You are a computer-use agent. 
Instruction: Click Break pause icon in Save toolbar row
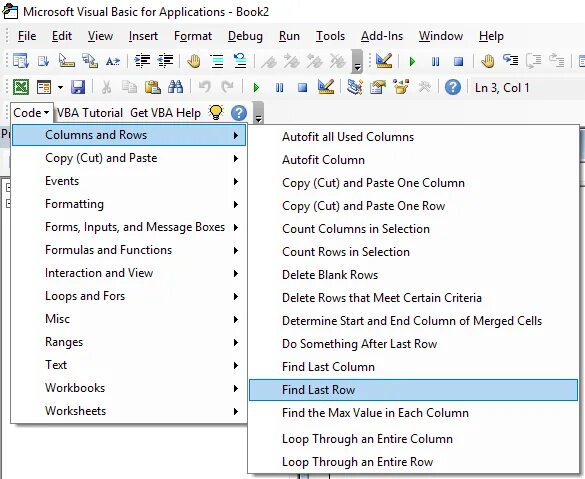click(x=279, y=88)
